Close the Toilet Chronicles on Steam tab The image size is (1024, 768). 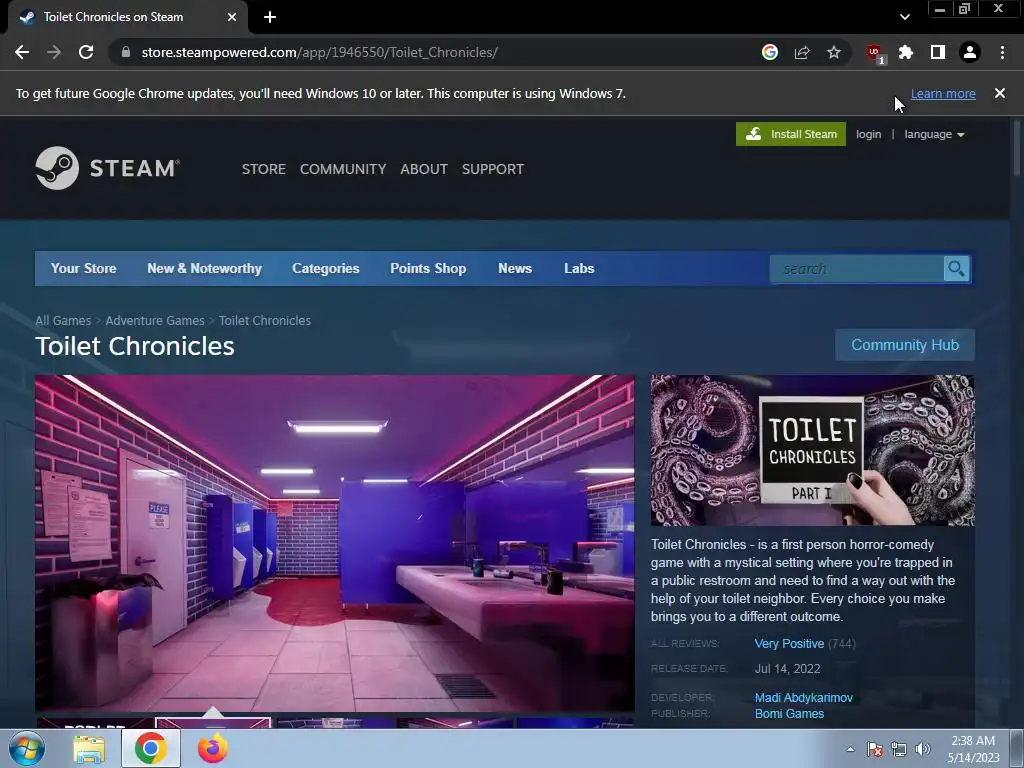pyautogui.click(x=232, y=17)
